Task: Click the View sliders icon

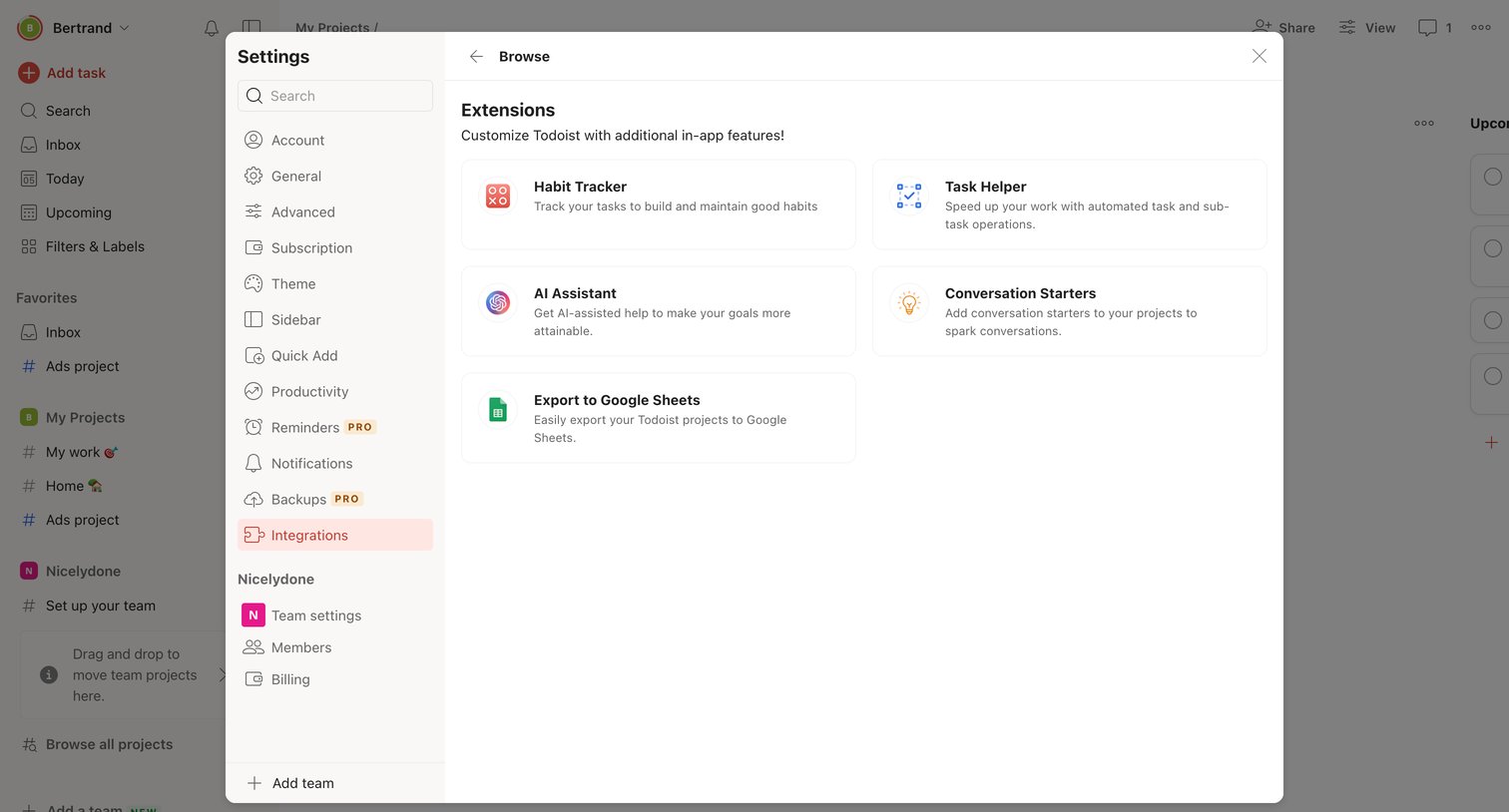Action: click(x=1347, y=28)
